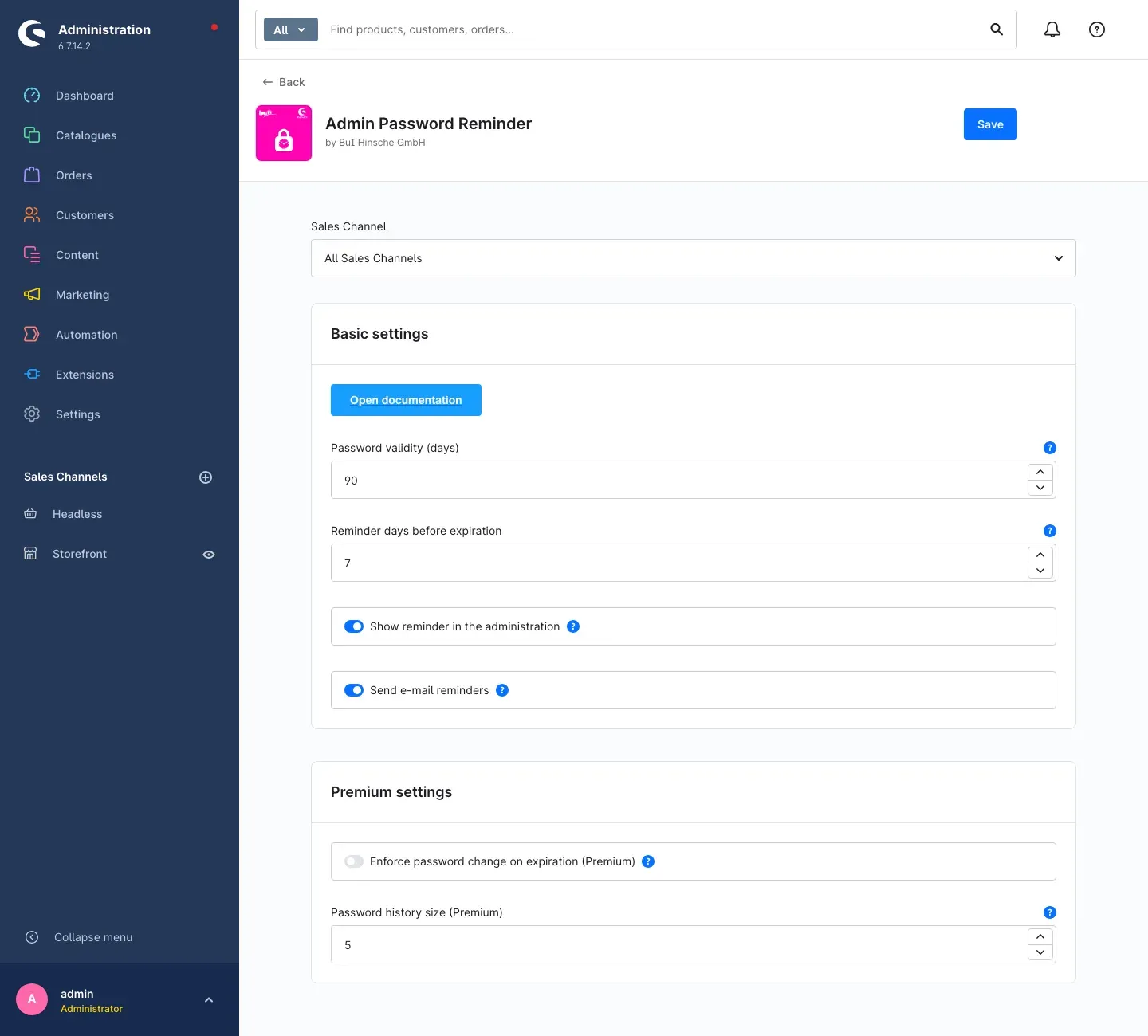Image resolution: width=1148 pixels, height=1036 pixels.
Task: Focus the Password history size field
Action: pos(678,944)
